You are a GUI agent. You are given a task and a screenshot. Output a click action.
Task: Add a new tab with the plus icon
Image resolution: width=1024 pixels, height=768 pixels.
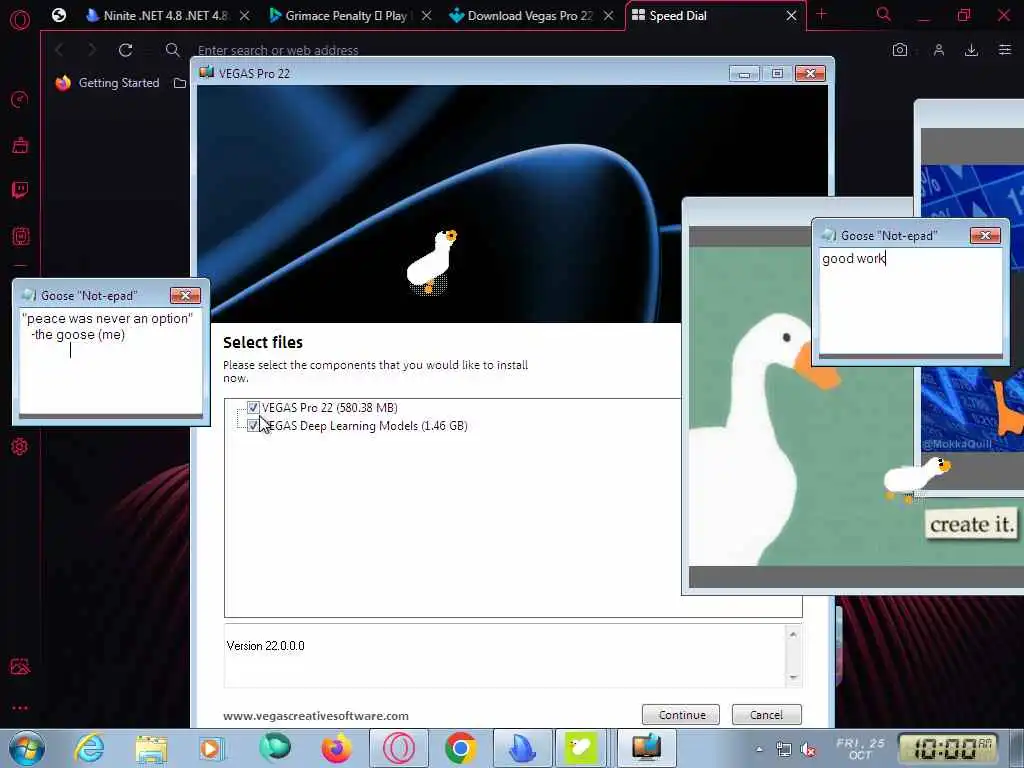point(821,14)
